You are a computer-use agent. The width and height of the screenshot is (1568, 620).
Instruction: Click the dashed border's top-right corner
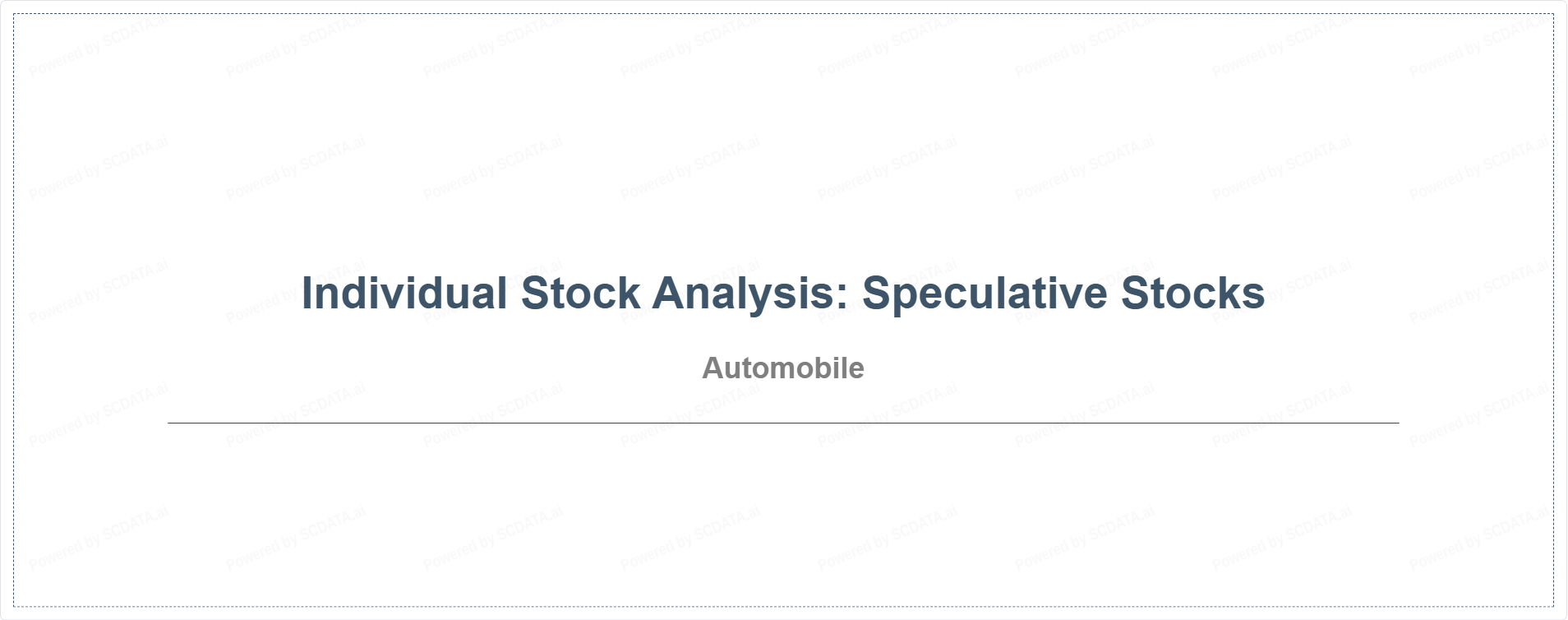pyautogui.click(x=1553, y=14)
